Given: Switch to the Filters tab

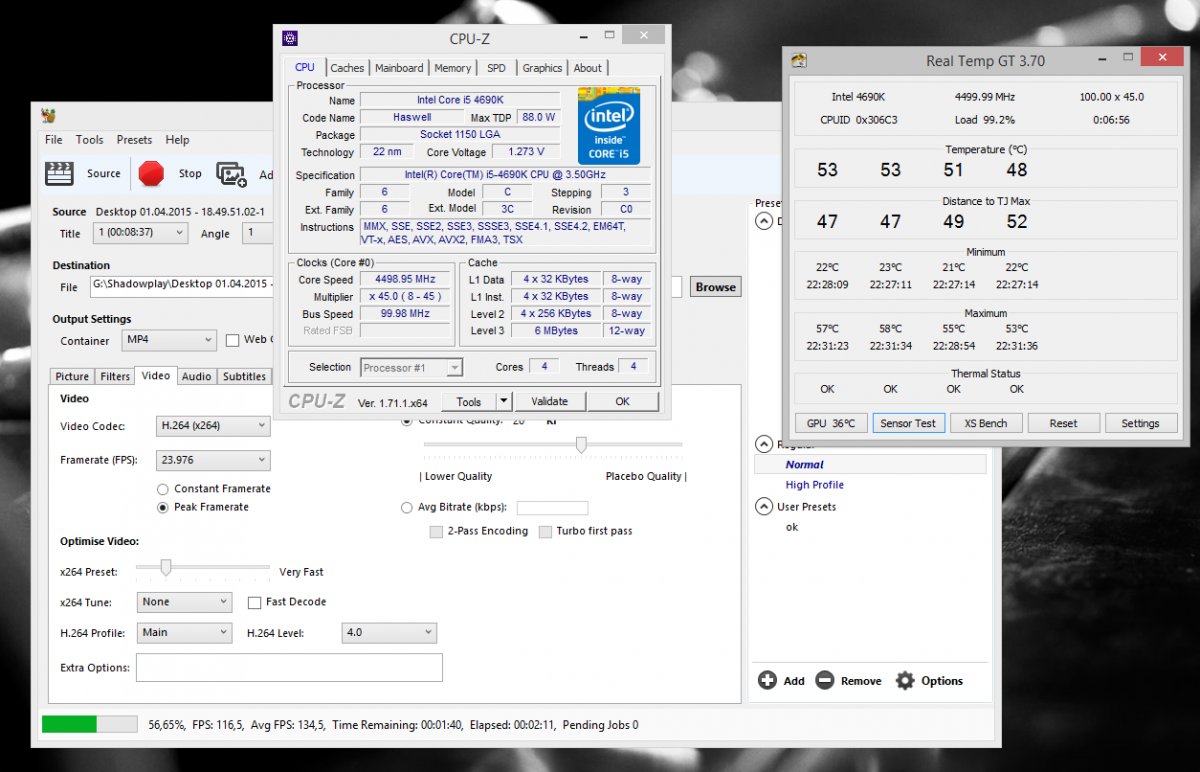Looking at the screenshot, I should click(115, 376).
